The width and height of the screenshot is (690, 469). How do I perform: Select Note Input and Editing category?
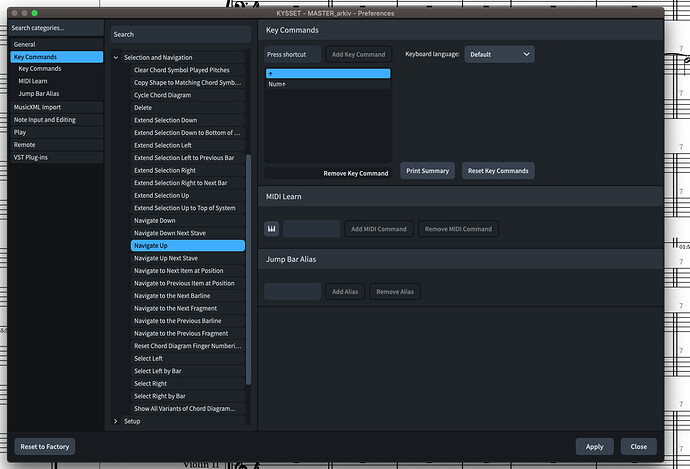click(57, 120)
